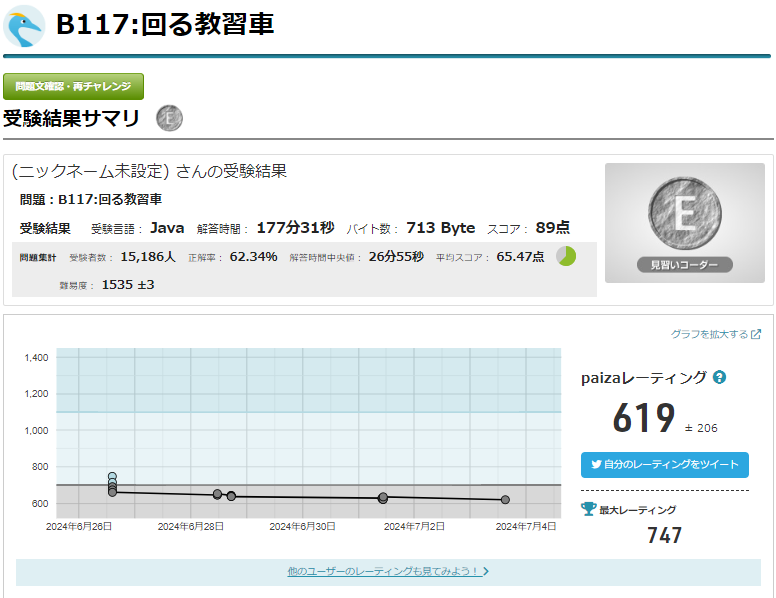Select the topmost data point above 2024年6月26日
Image resolution: width=776 pixels, height=598 pixels.
112,477
